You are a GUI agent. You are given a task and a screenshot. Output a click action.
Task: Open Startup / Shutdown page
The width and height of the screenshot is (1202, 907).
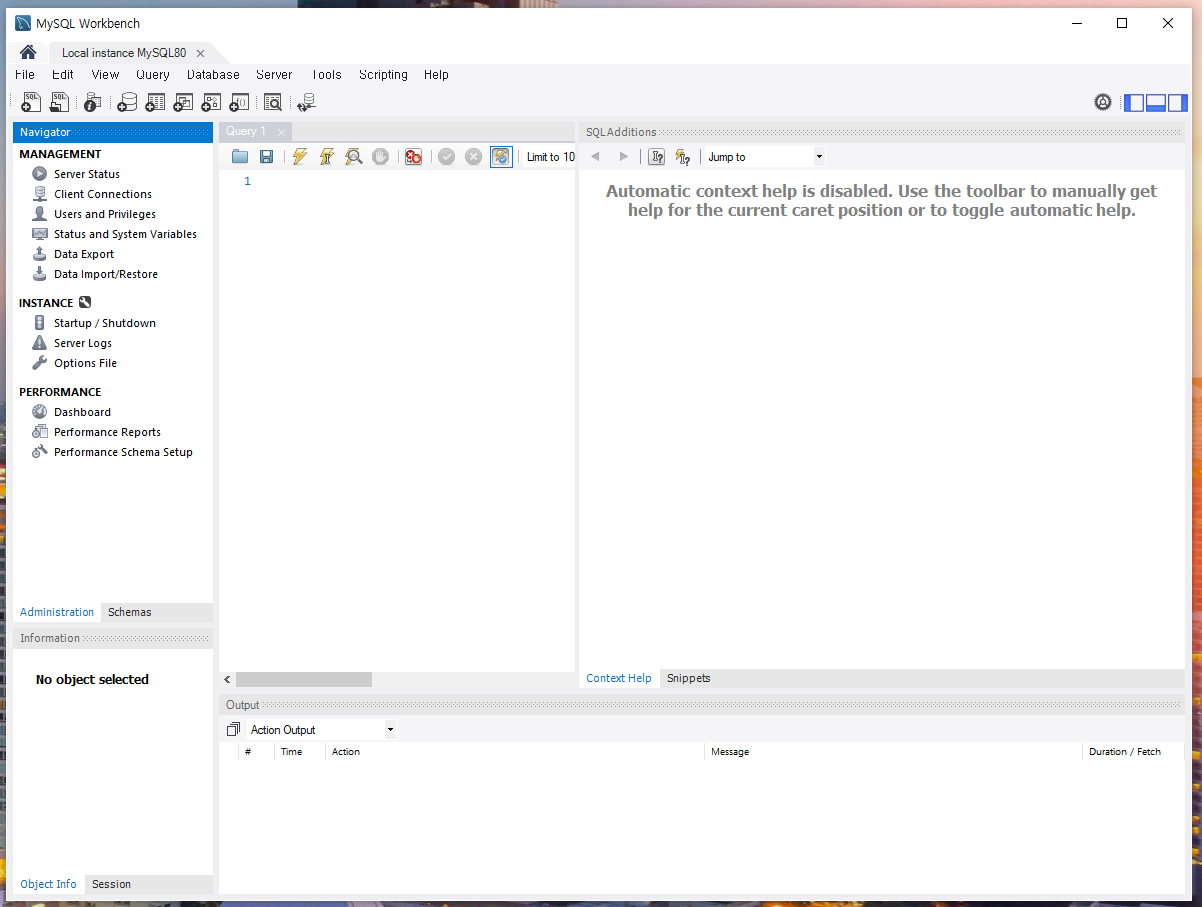click(105, 323)
